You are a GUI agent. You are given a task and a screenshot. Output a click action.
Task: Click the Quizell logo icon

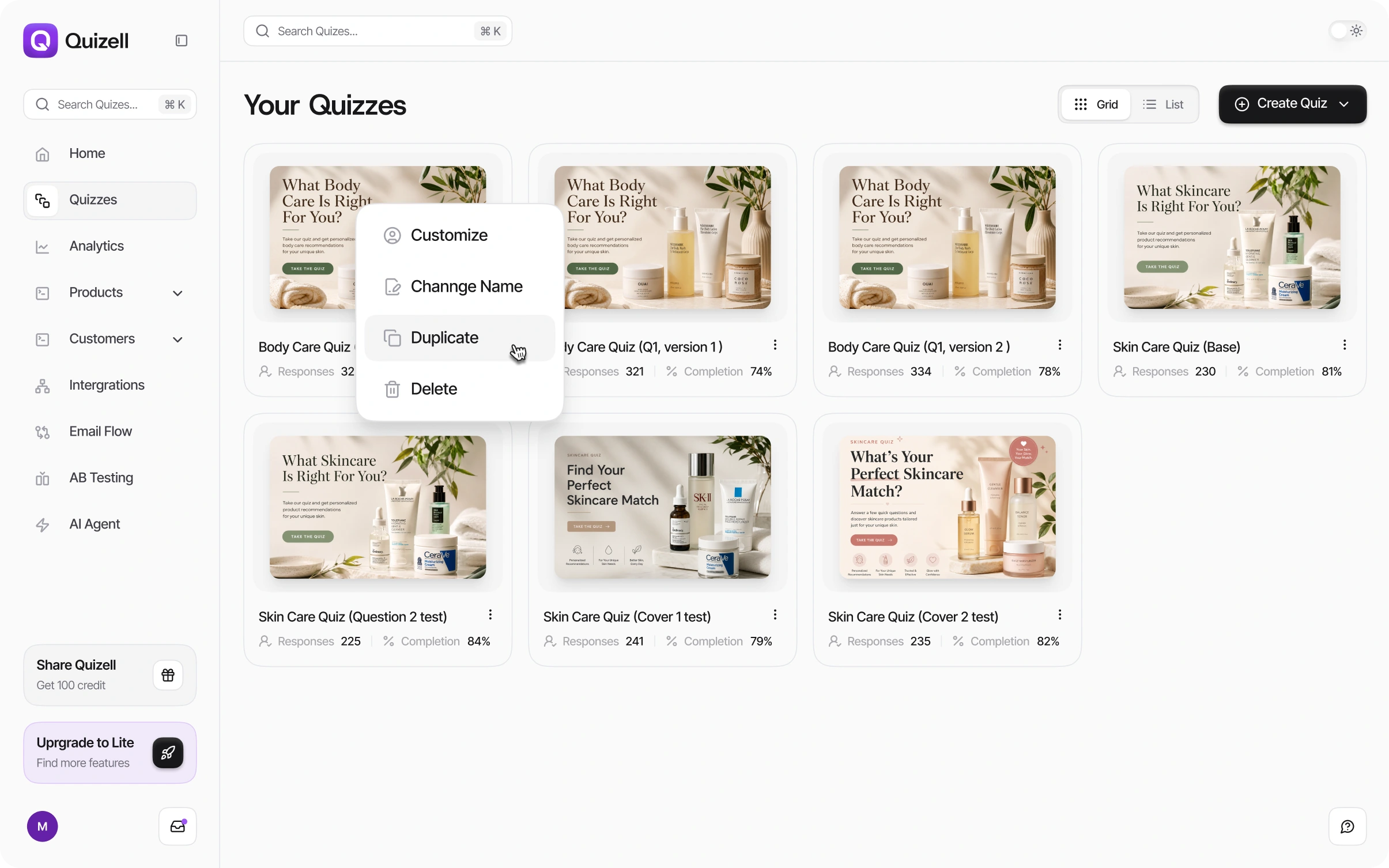(40, 40)
